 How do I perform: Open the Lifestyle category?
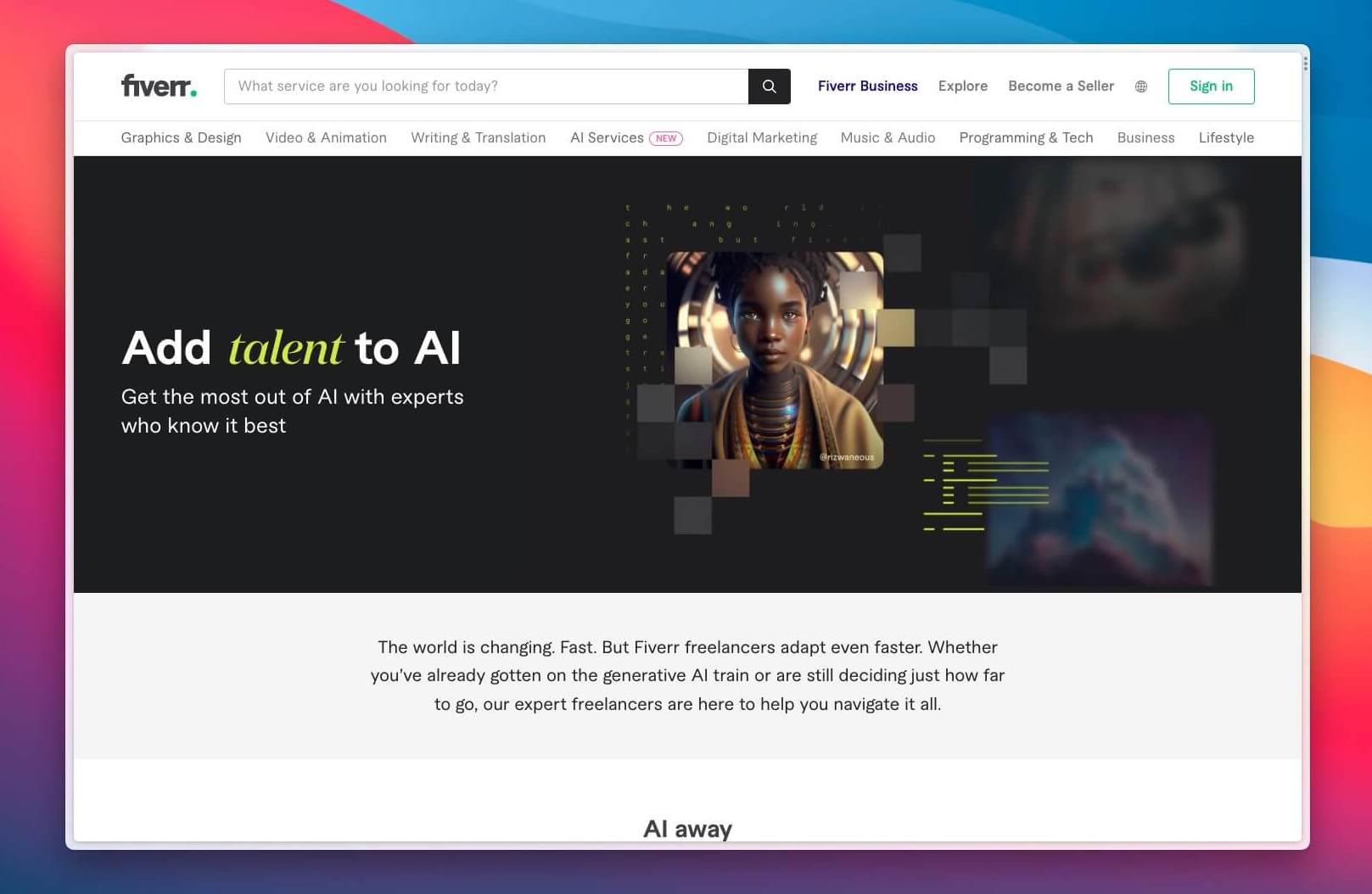tap(1226, 137)
